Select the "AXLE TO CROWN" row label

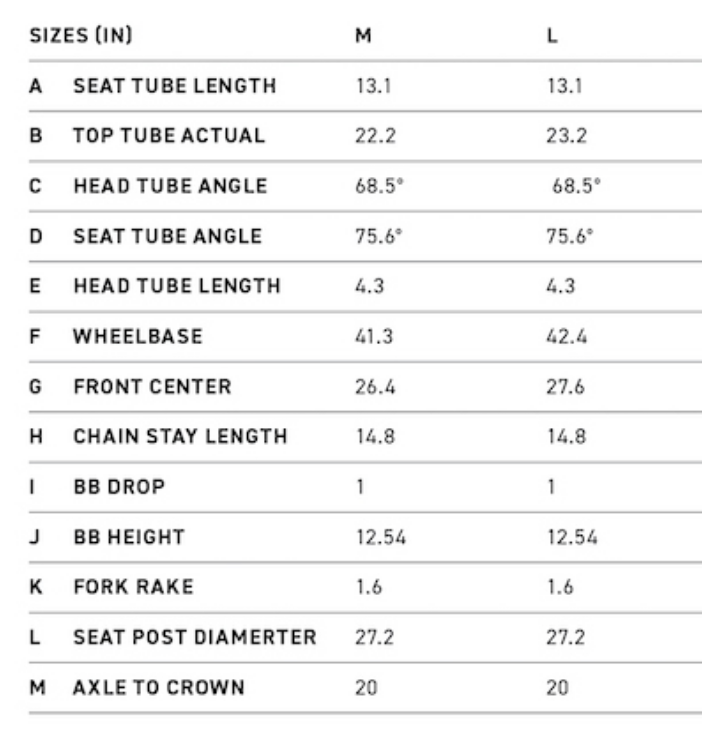point(158,687)
